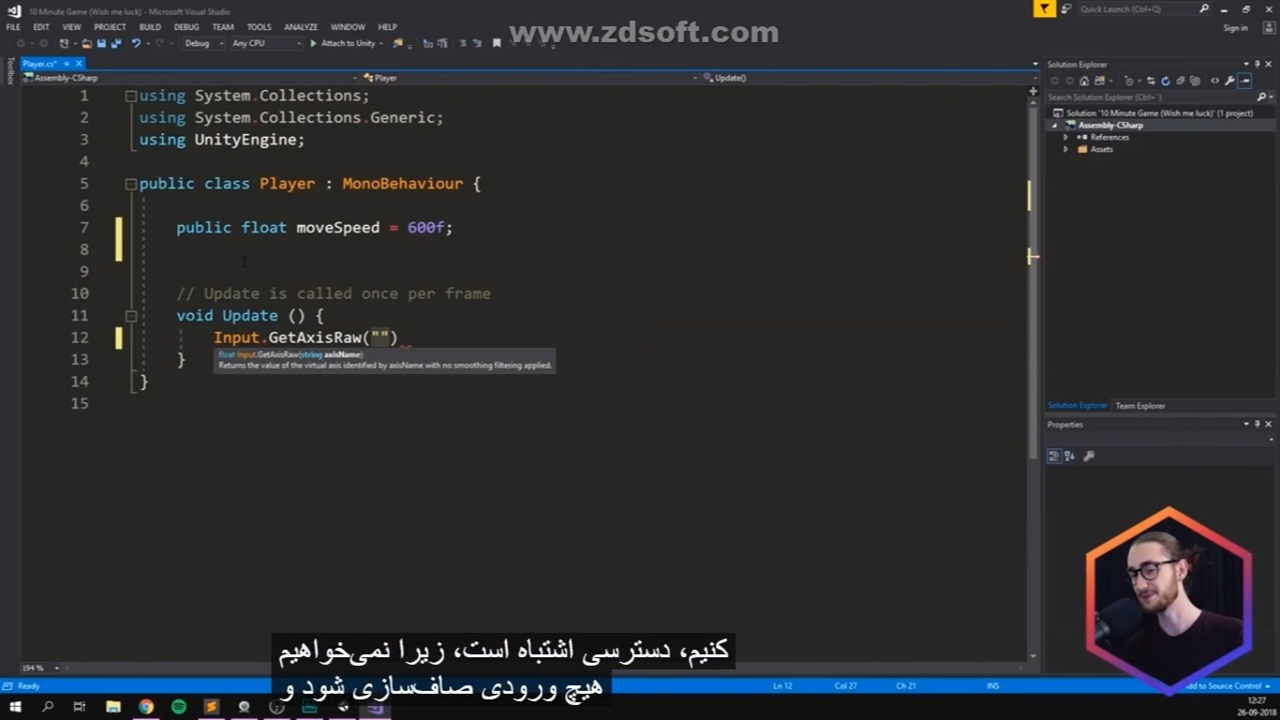Switch to the Team Explorer tab
1280x720 pixels.
click(1140, 406)
